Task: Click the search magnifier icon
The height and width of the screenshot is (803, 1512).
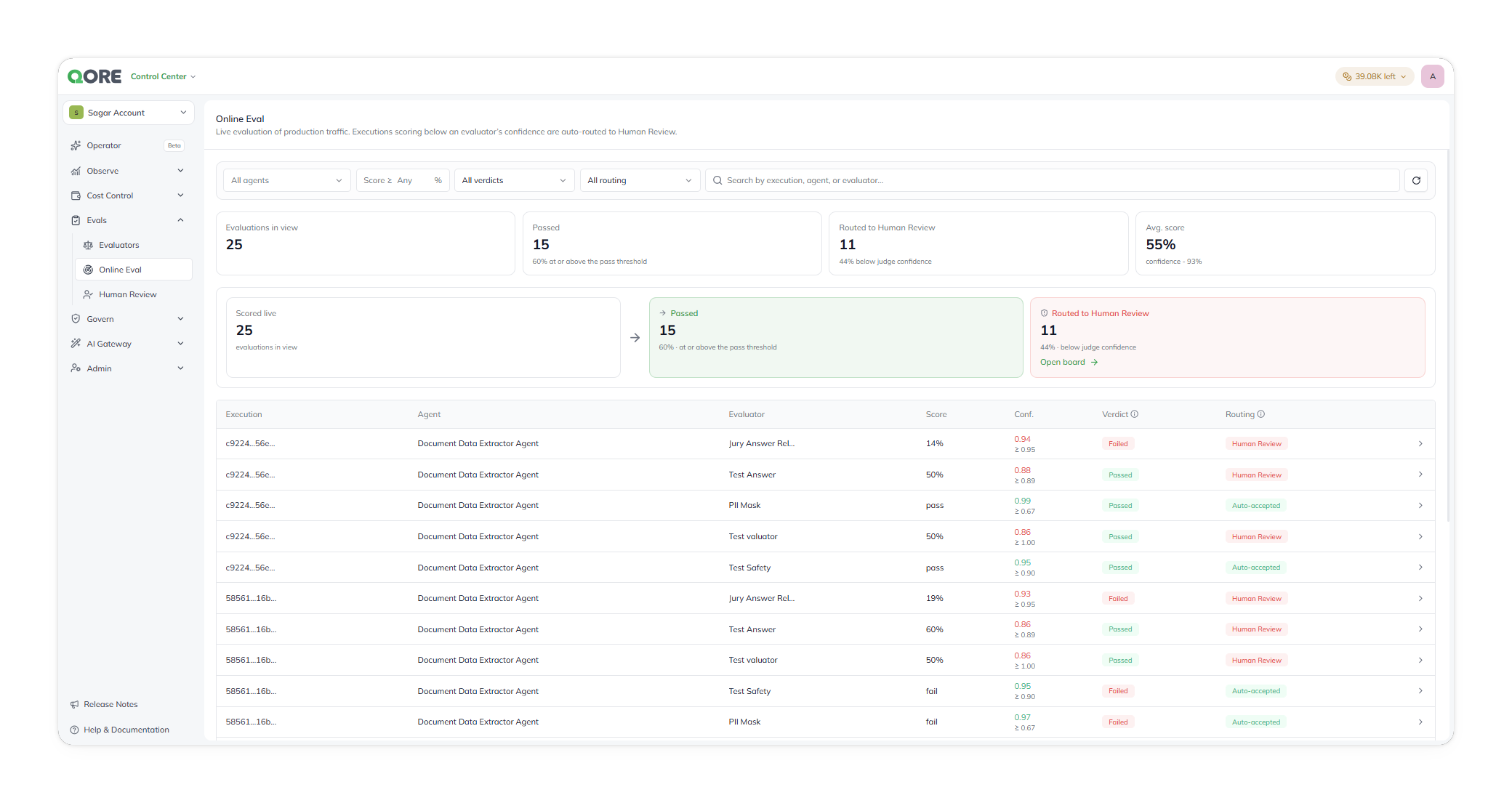Action: click(717, 180)
